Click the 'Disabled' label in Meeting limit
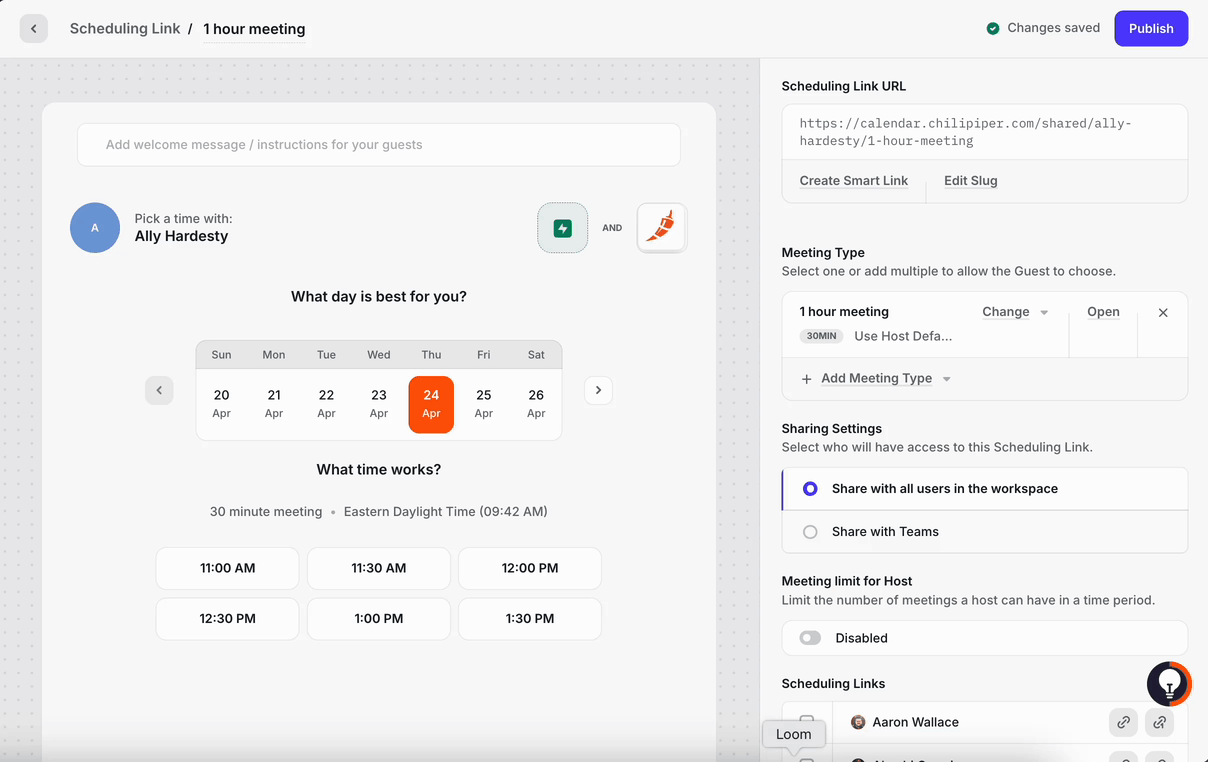Image resolution: width=1209 pixels, height=762 pixels. point(861,638)
